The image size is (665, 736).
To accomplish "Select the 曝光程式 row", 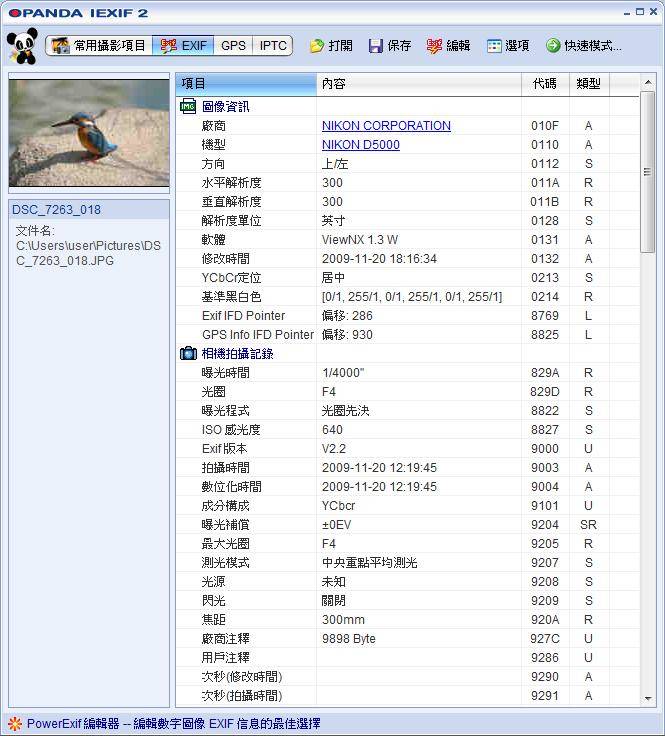I will (408, 411).
